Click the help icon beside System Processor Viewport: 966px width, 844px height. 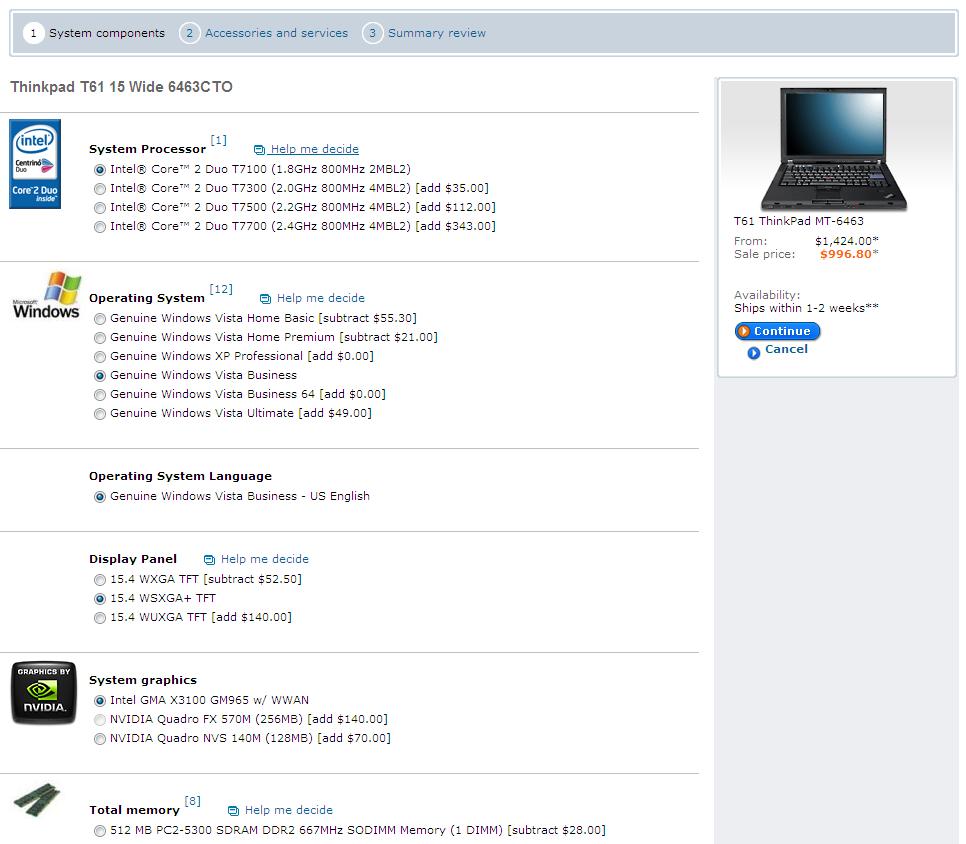259,150
